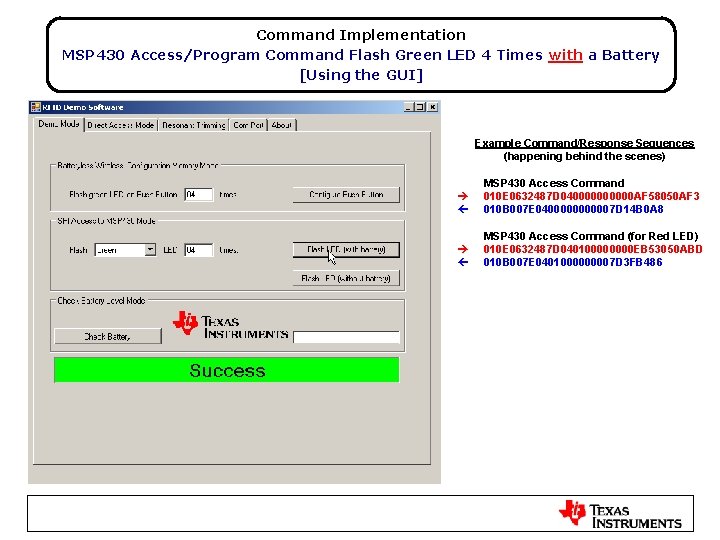This screenshot has height=540, width=720.
Task: Click command text 010E0632487D040000000000AF58050AF3
Action: (x=591, y=196)
